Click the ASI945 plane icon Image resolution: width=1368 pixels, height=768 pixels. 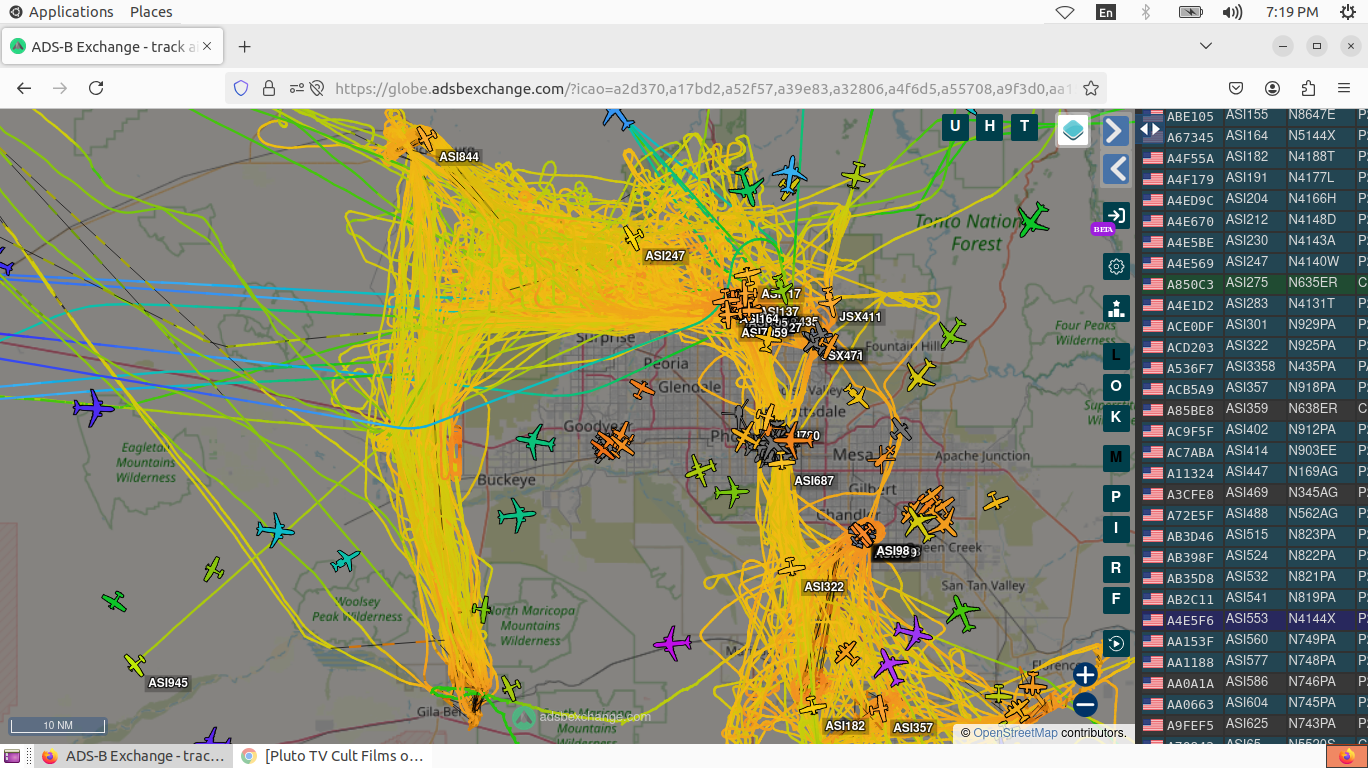click(135, 663)
